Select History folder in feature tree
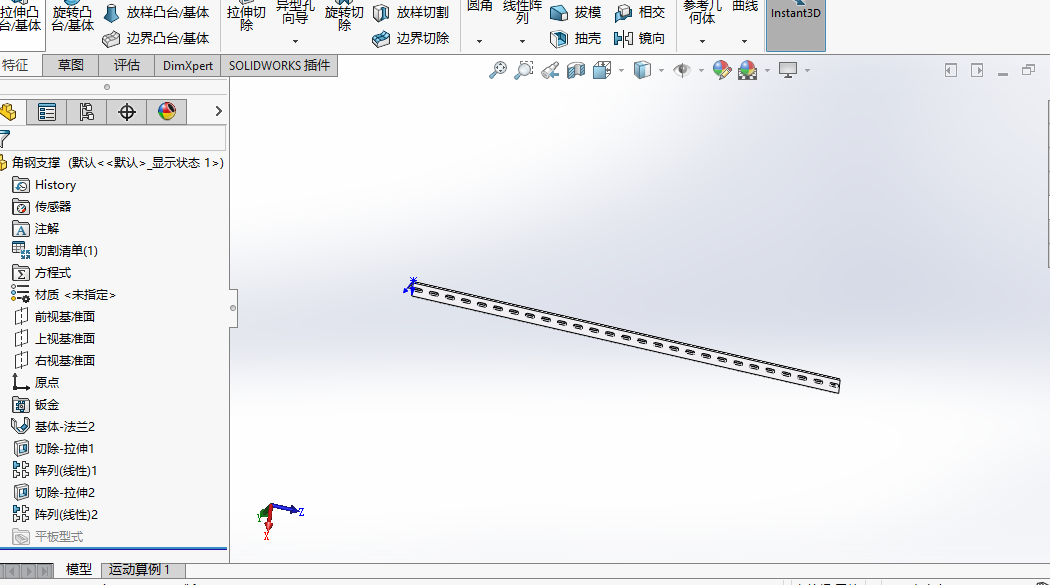This screenshot has width=1050, height=585. [44, 185]
